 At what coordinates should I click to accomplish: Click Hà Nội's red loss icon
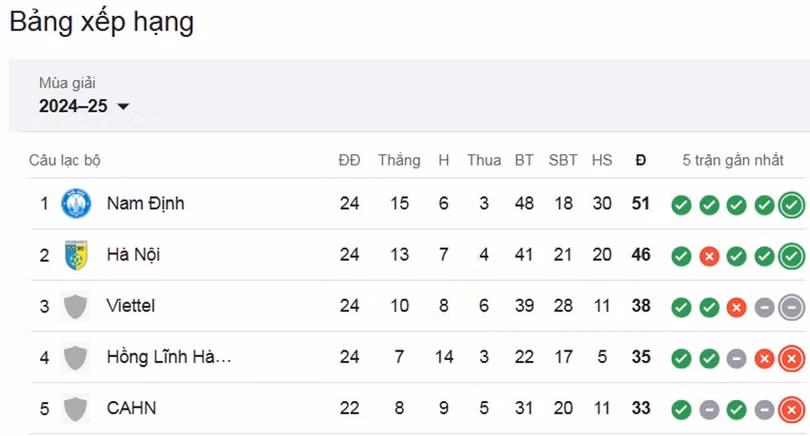(x=709, y=256)
